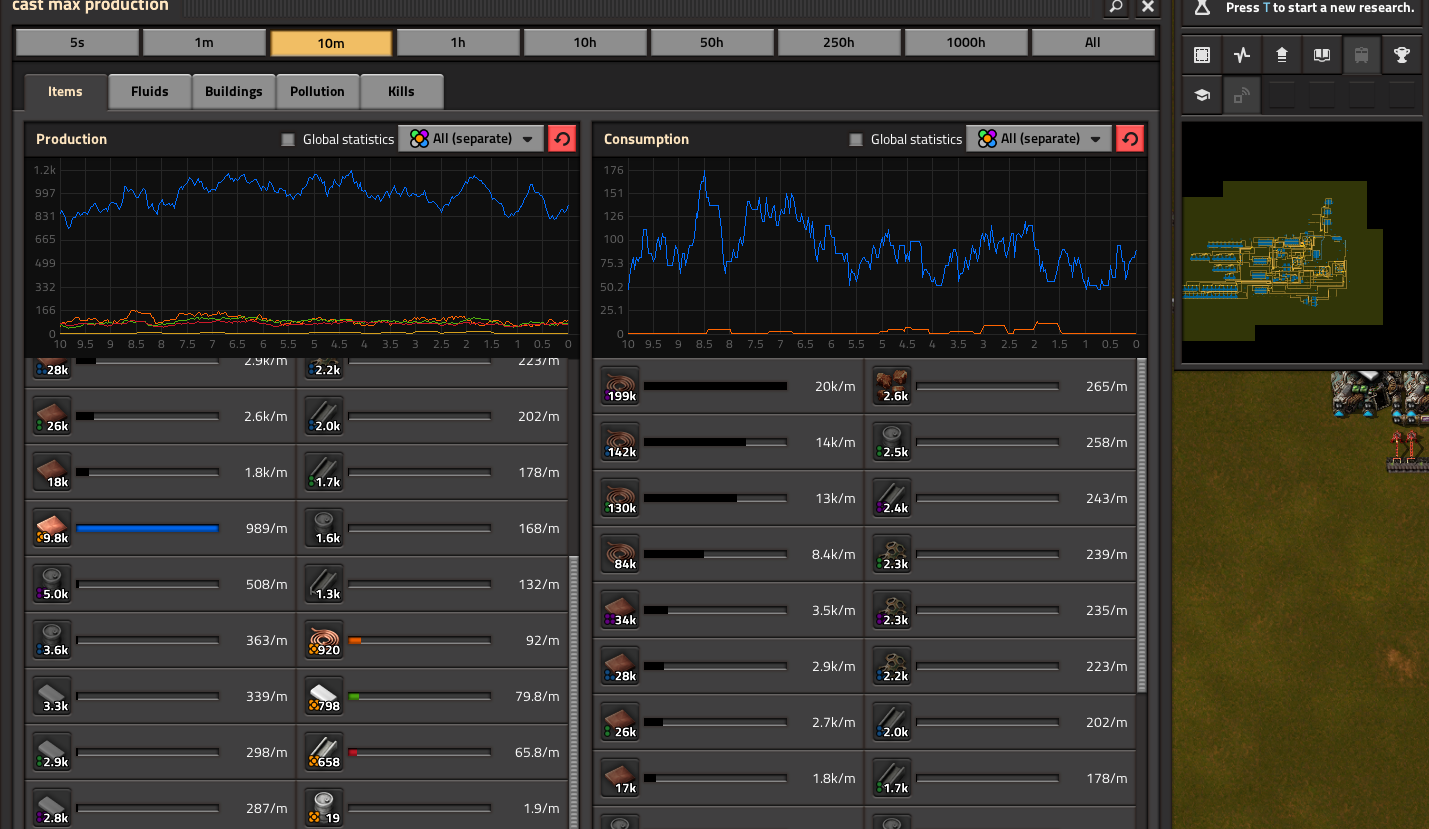Close the production statistics window
The width and height of the screenshot is (1429, 829).
pyautogui.click(x=1148, y=7)
